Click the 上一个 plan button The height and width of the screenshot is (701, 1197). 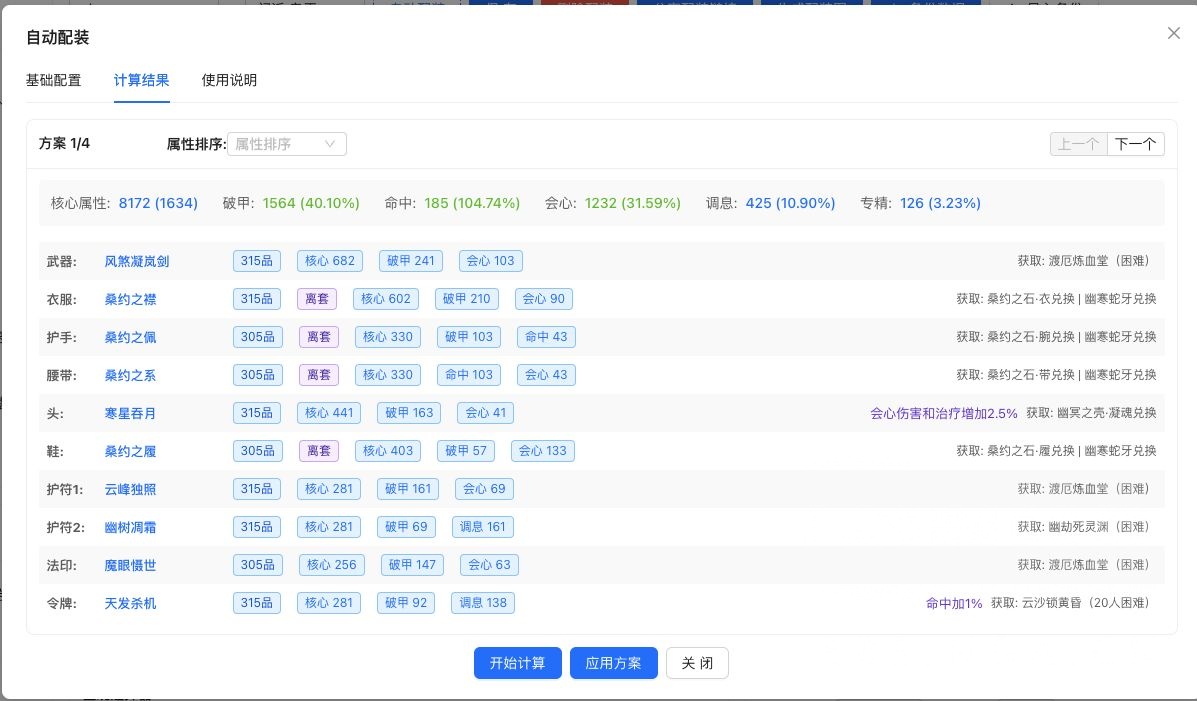point(1078,144)
